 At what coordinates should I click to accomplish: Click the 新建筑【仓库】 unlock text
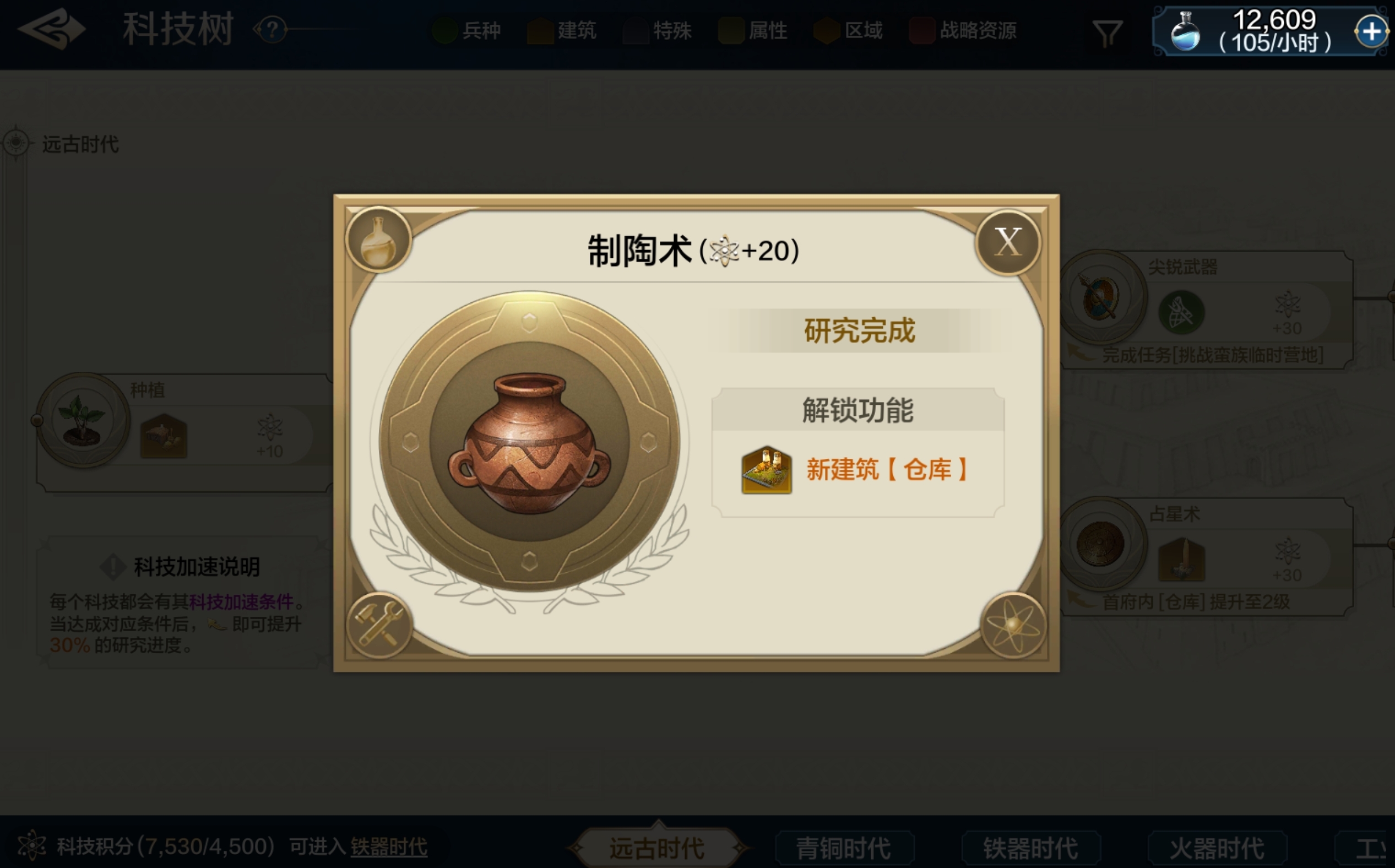(888, 470)
